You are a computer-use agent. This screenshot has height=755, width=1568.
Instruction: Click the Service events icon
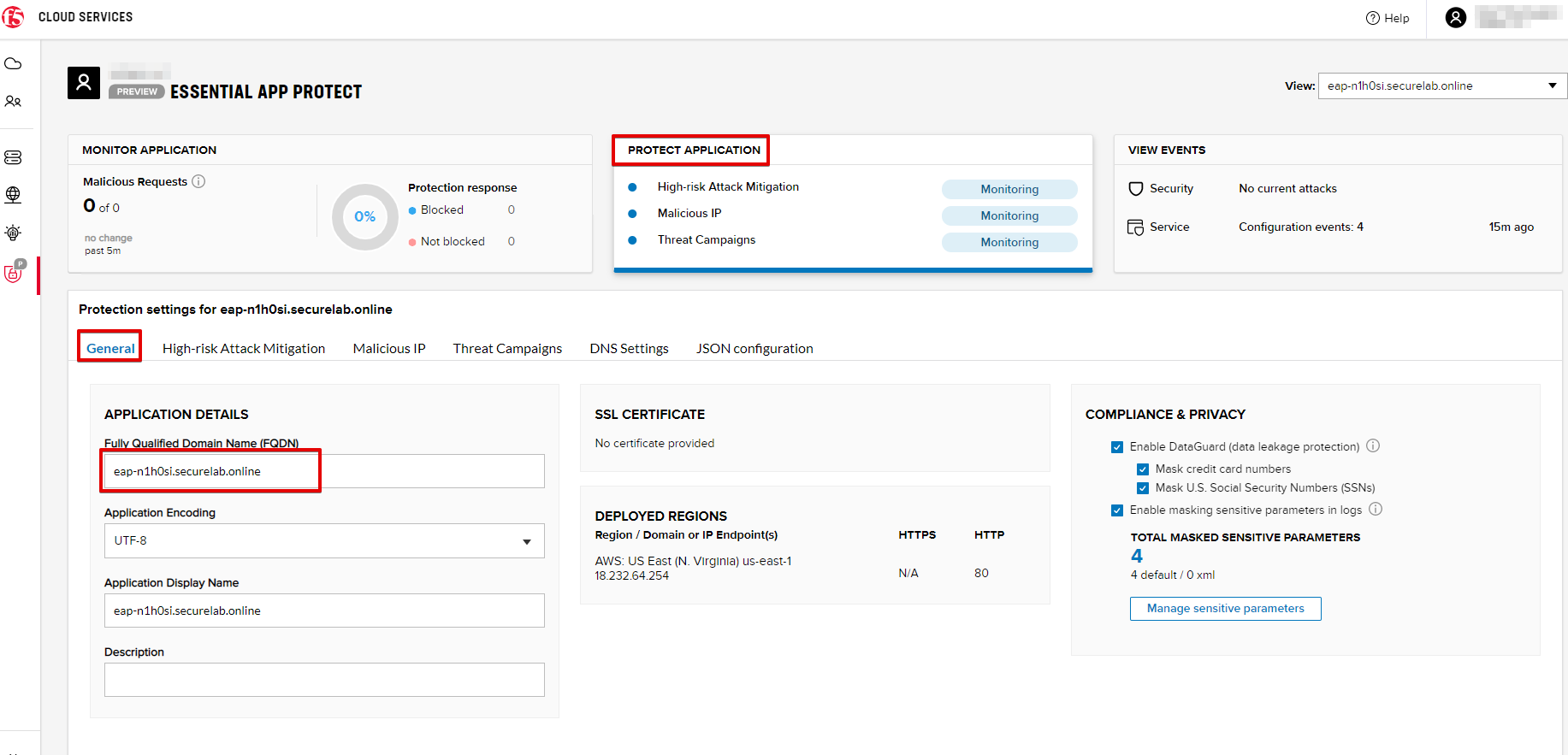pos(1136,227)
